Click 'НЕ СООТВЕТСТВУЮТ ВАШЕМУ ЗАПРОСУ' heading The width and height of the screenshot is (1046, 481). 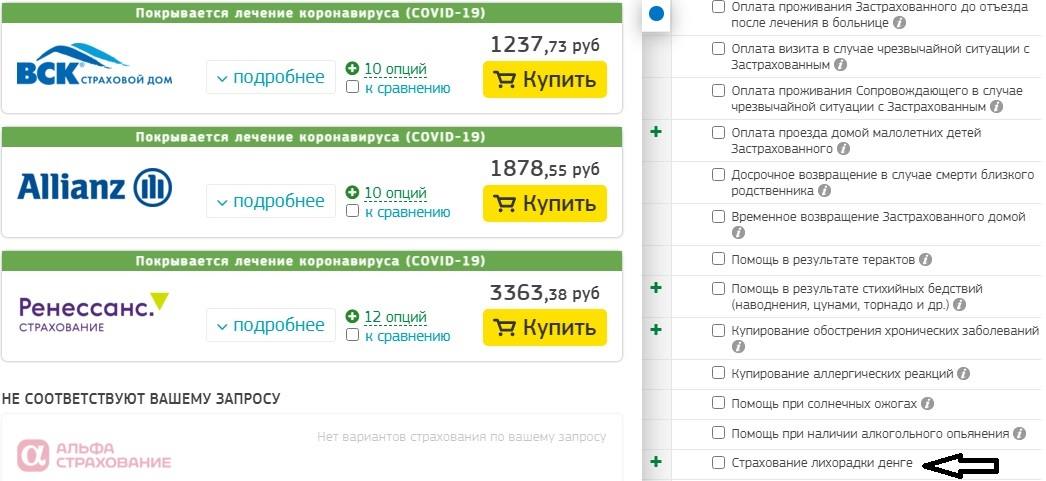tap(141, 399)
